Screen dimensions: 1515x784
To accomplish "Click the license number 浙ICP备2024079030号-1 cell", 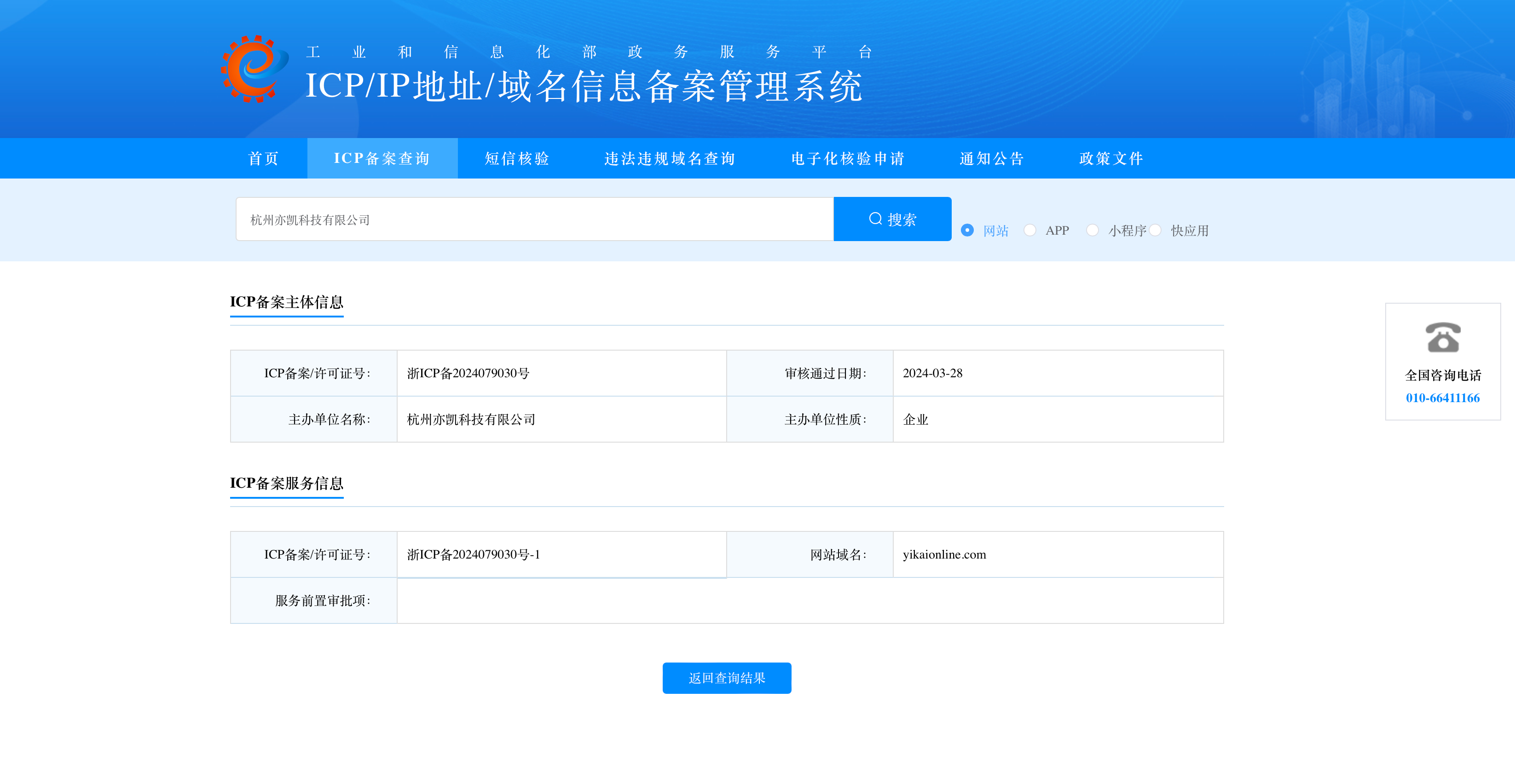I will [x=474, y=554].
